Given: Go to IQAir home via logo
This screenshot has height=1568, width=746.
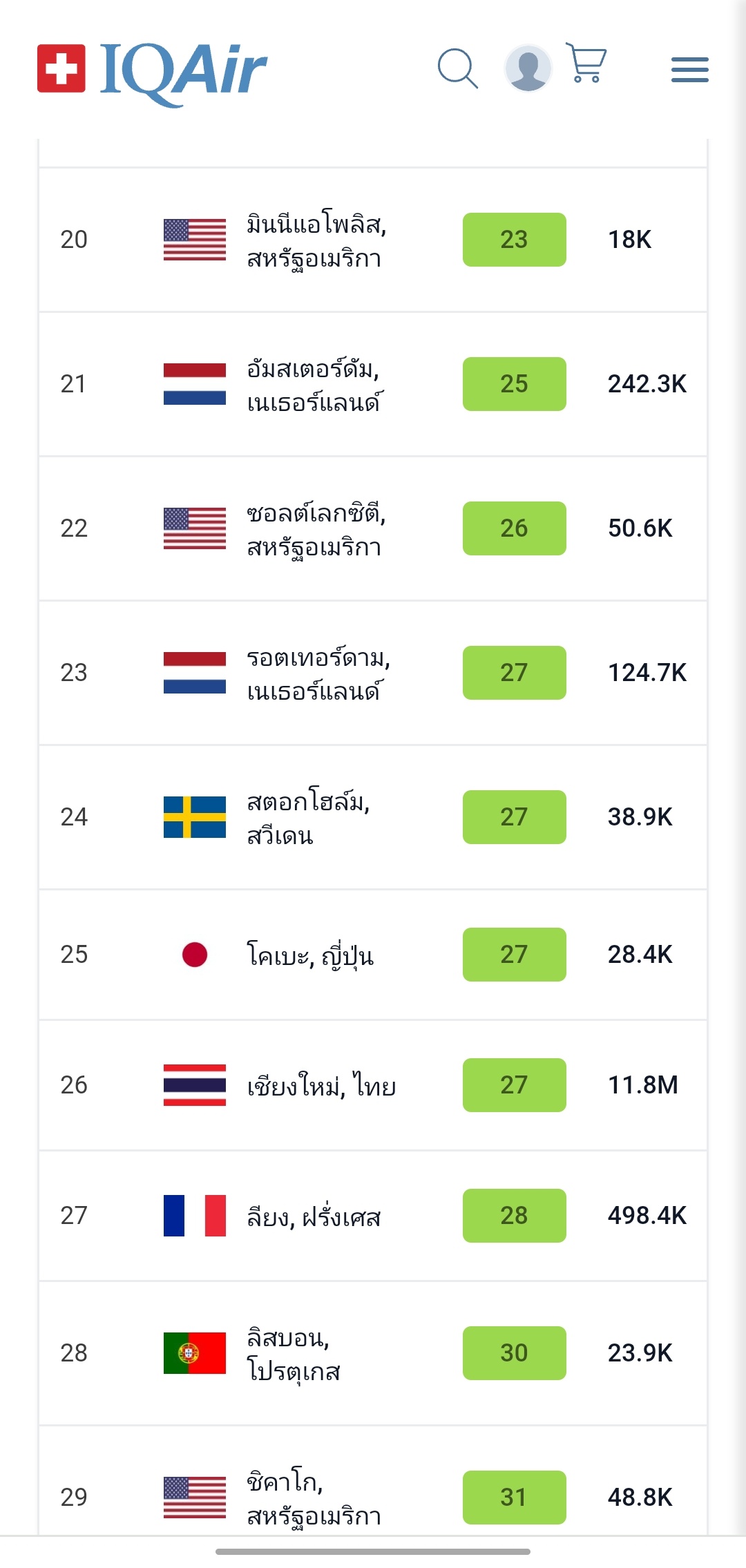Looking at the screenshot, I should coord(183,71).
